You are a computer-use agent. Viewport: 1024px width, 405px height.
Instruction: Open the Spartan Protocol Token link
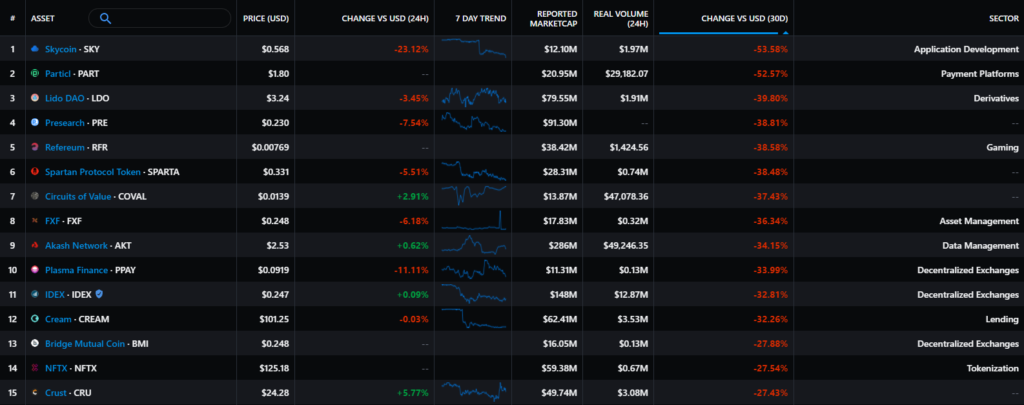coord(93,172)
